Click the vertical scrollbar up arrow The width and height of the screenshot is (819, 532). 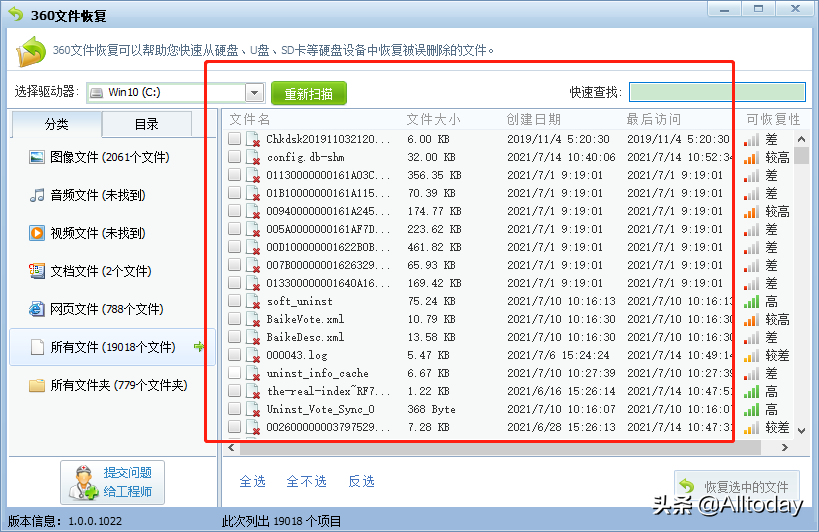point(802,139)
